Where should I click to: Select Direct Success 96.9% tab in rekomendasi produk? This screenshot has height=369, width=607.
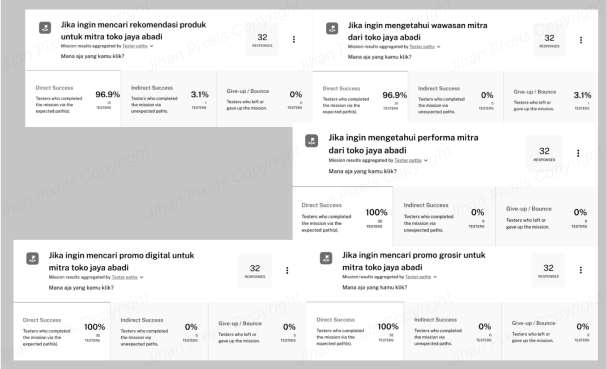(73, 99)
